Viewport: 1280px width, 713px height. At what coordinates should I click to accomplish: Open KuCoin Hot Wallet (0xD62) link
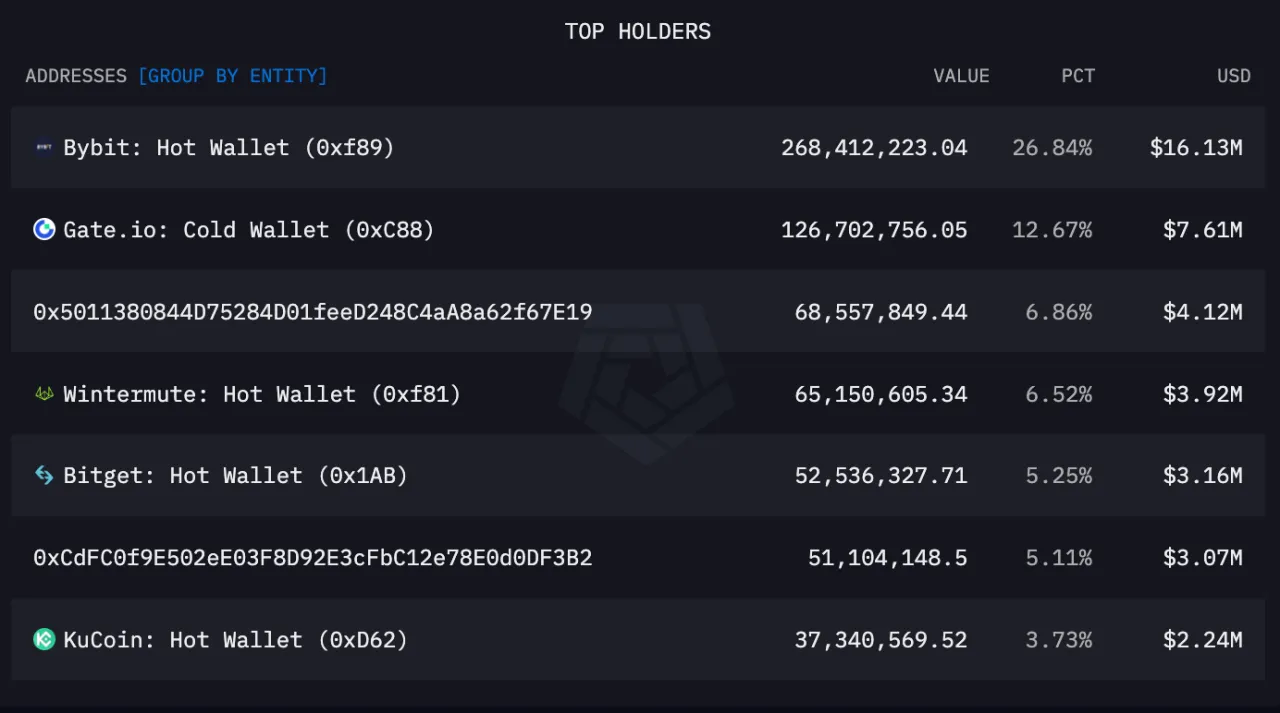pos(236,640)
